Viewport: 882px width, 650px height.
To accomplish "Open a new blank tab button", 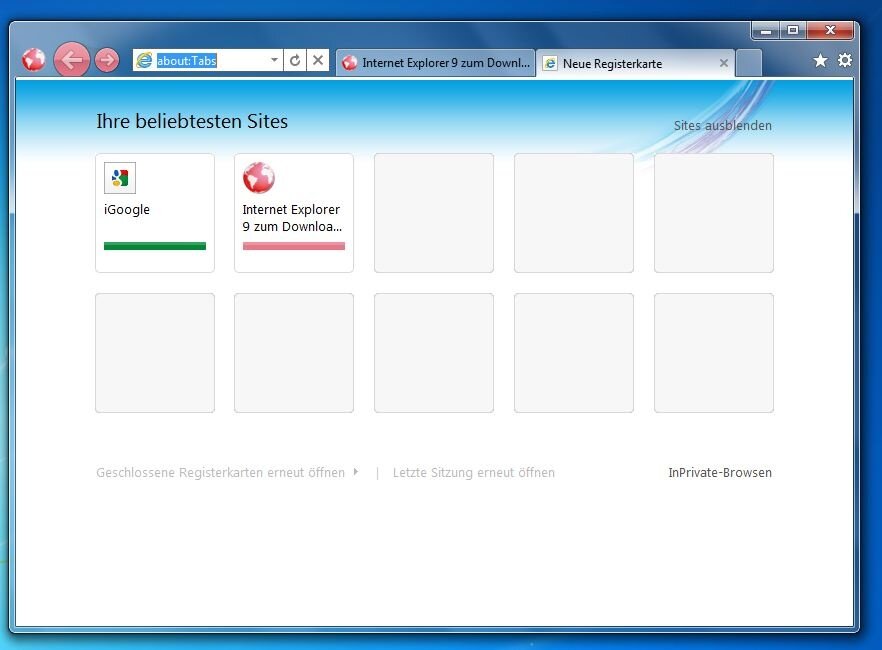I will [748, 63].
